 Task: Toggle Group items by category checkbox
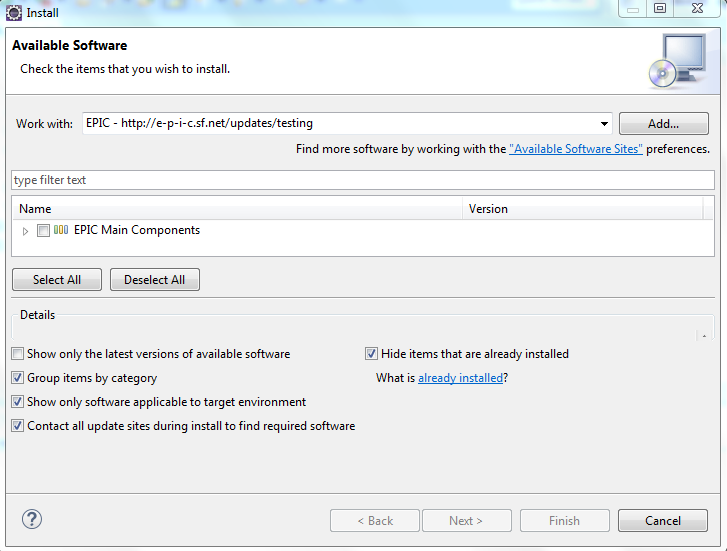click(x=18, y=378)
